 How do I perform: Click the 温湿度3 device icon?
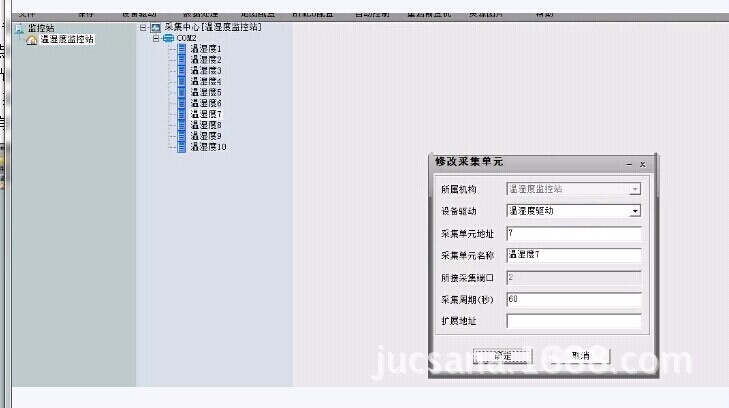point(181,71)
